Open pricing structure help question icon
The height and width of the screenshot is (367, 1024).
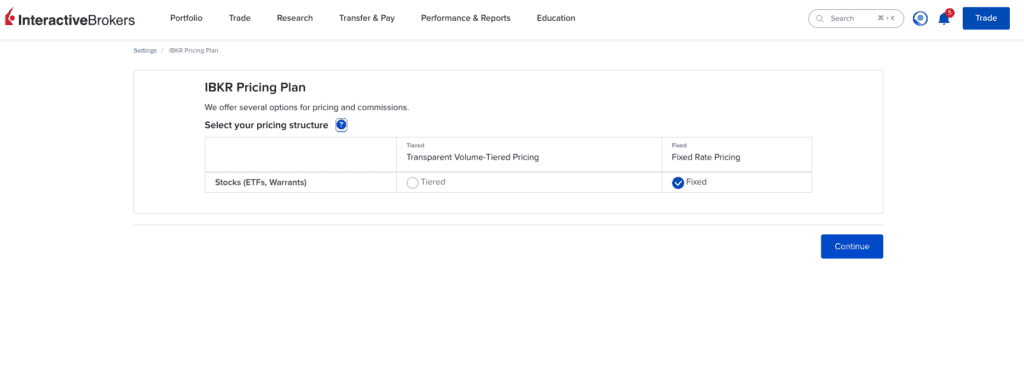(341, 125)
